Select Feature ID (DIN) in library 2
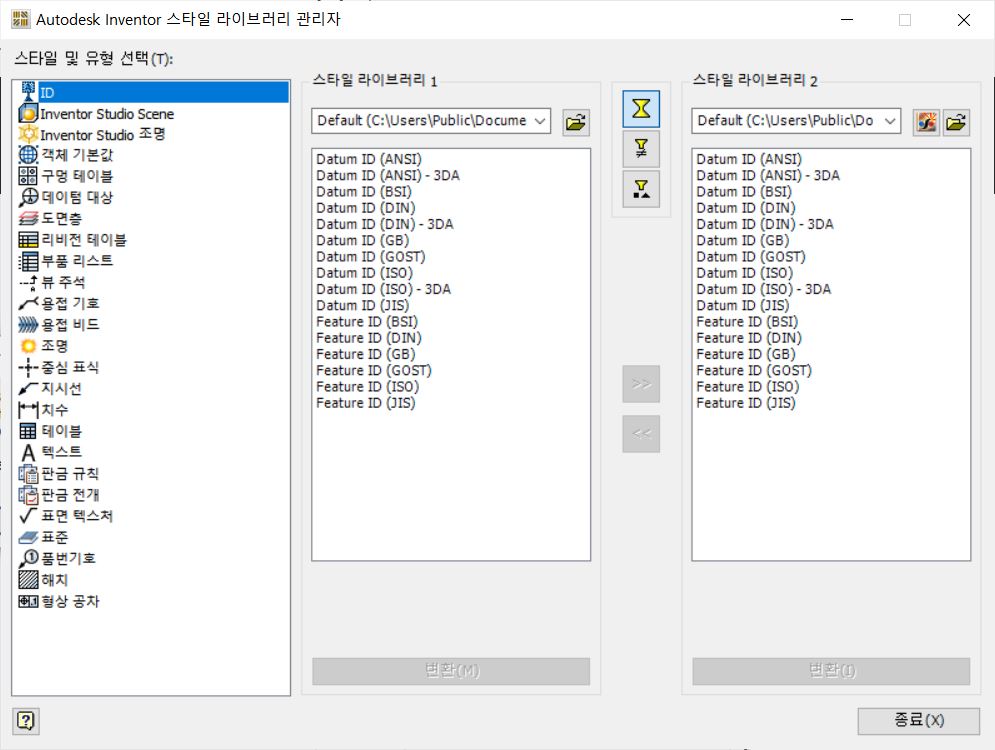Image resolution: width=995 pixels, height=750 pixels. 749,338
